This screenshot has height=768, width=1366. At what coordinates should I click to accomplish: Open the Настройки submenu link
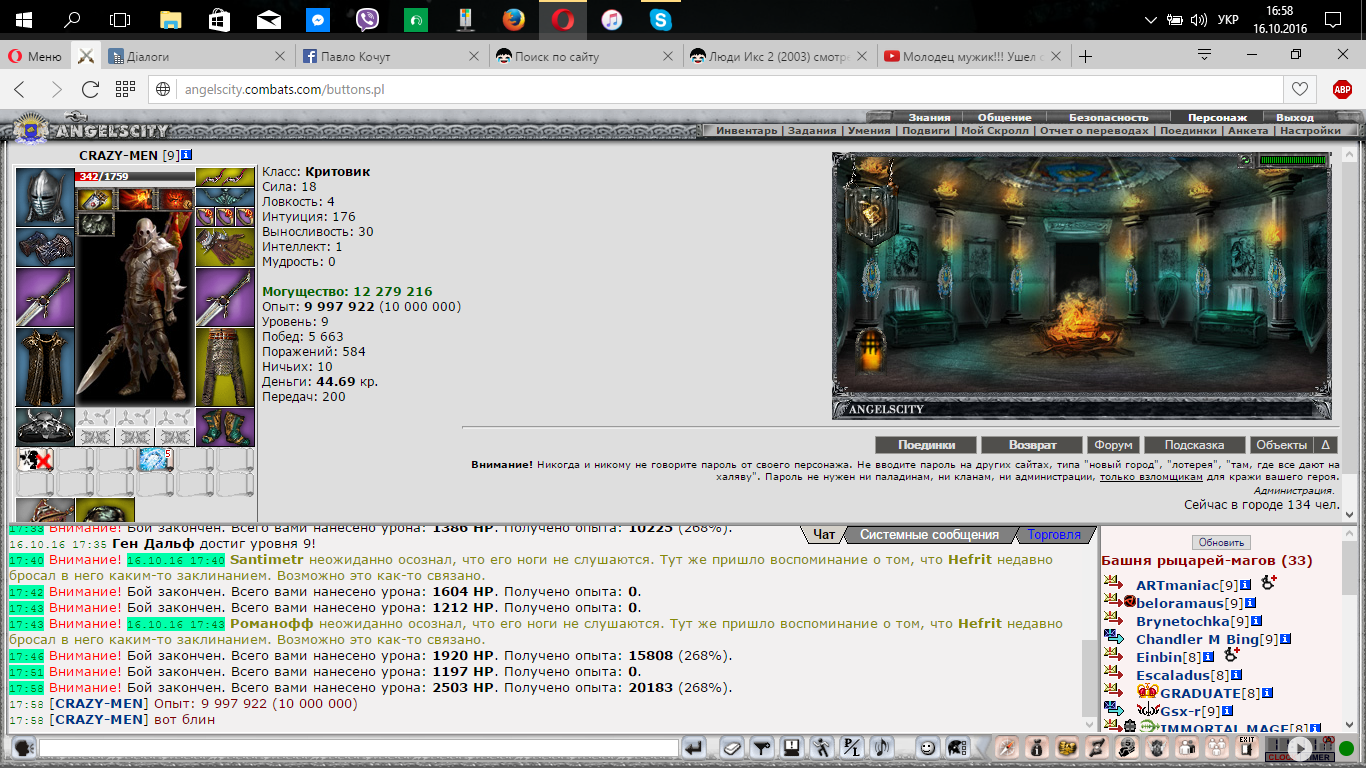point(1310,130)
